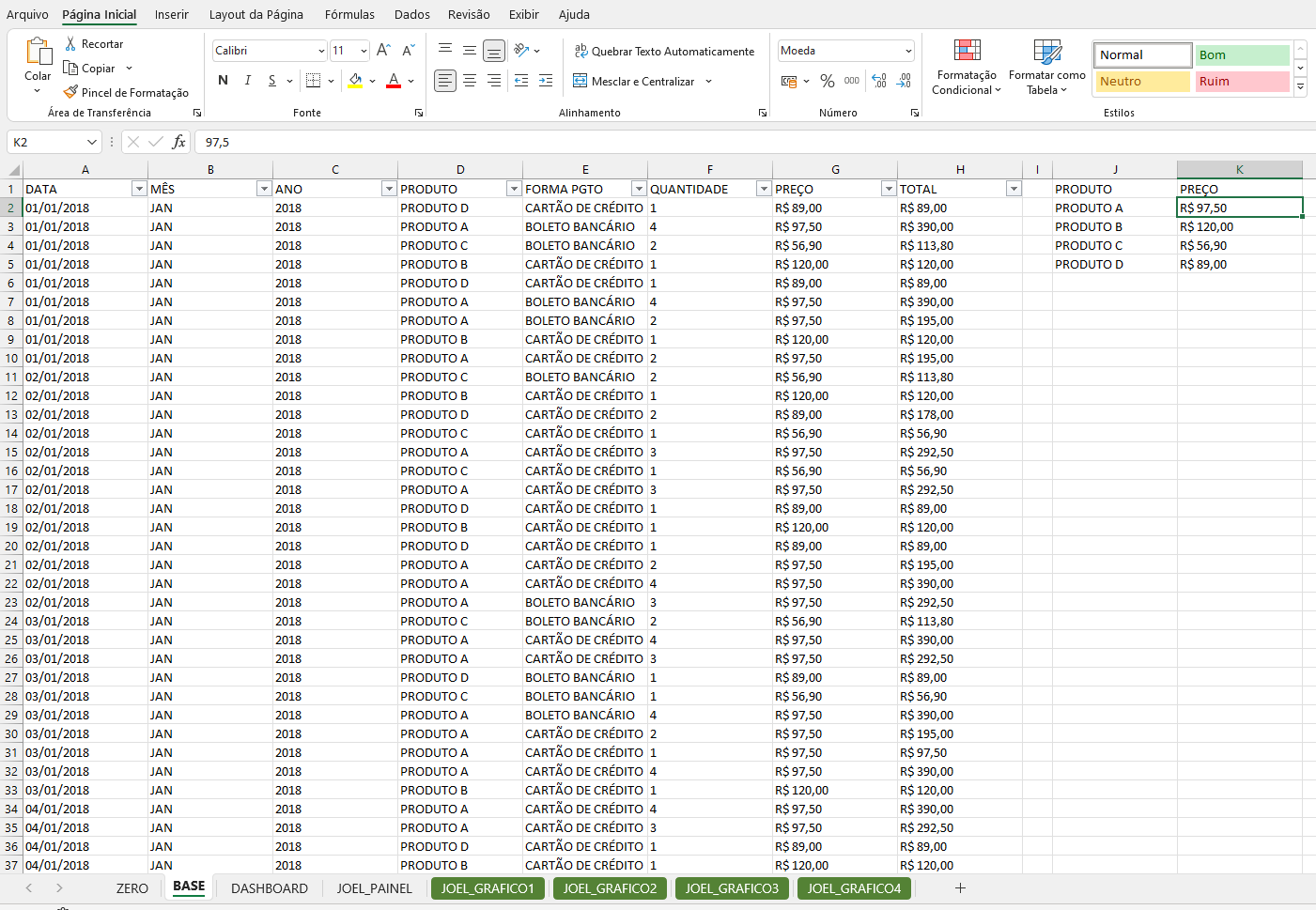This screenshot has height=910, width=1316.
Task: Click the increase indent icon
Action: (546, 82)
